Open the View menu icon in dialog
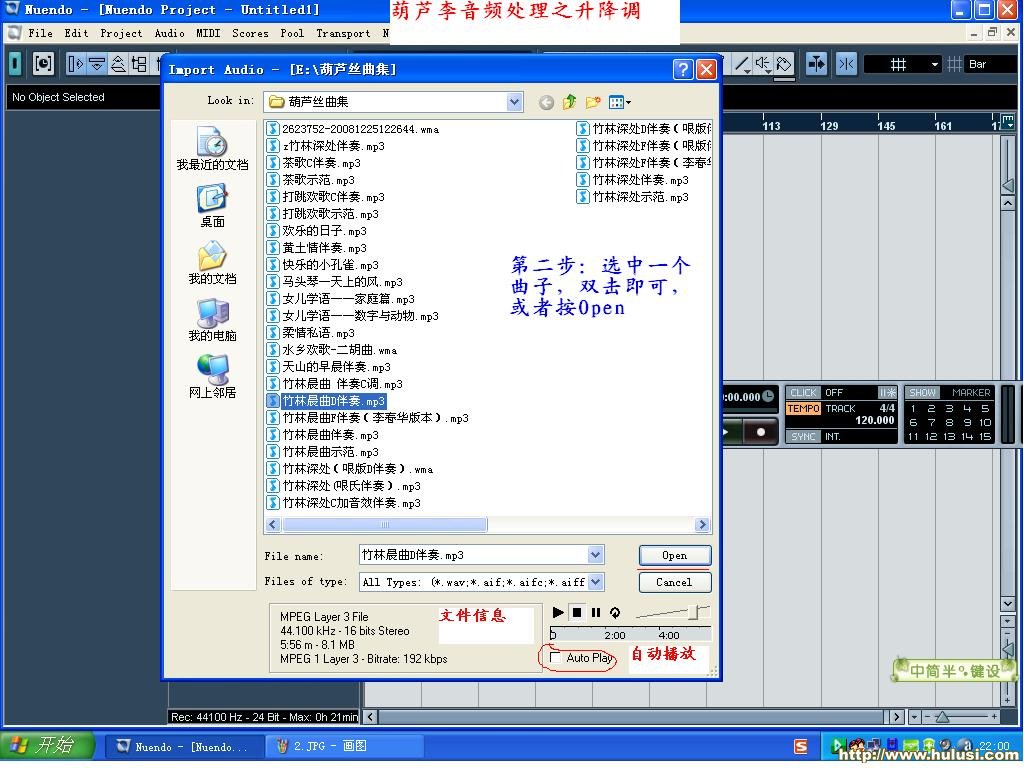Screen dimensions: 1024x768 619,102
